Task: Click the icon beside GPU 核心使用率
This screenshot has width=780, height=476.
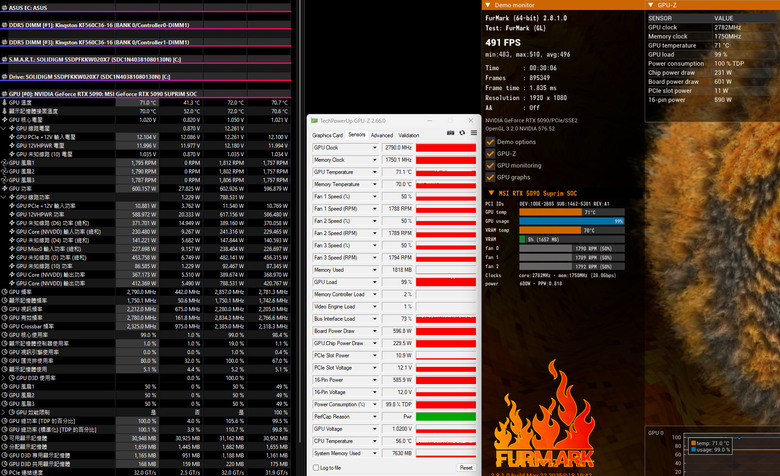Action: click(x=4, y=335)
